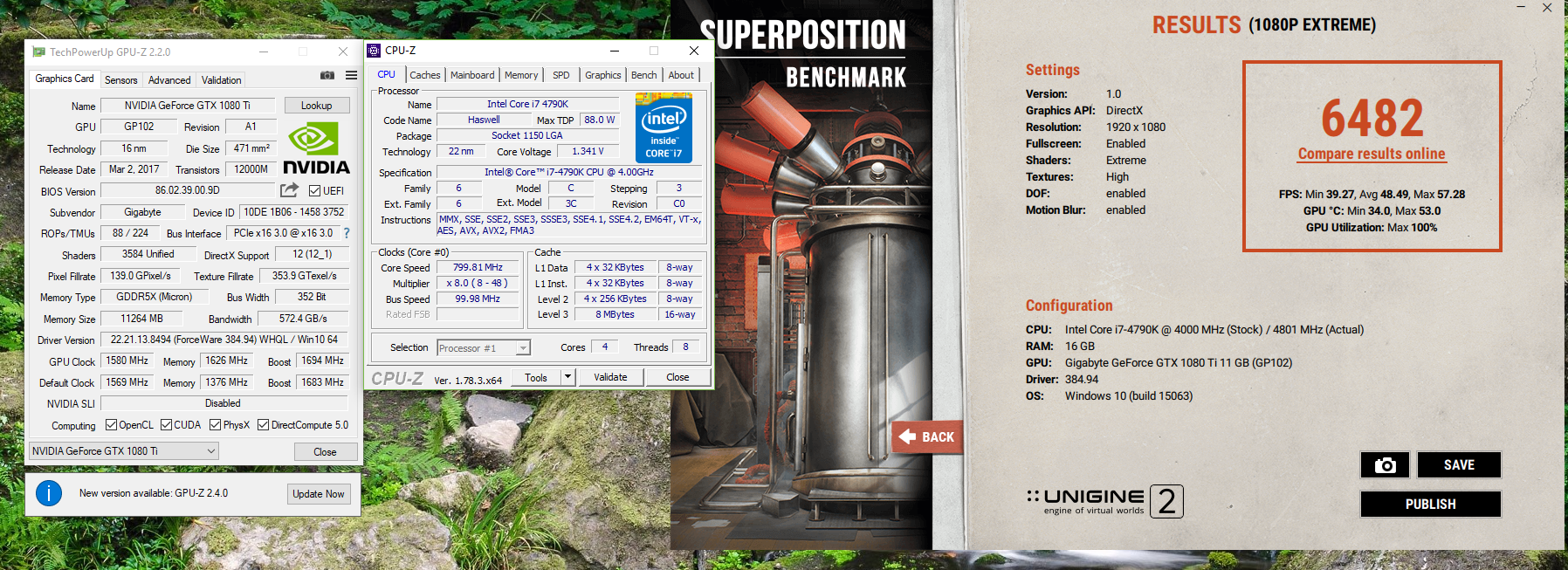The height and width of the screenshot is (570, 1568).
Task: Click the Instructions list in CPU-Z
Action: coord(569,225)
